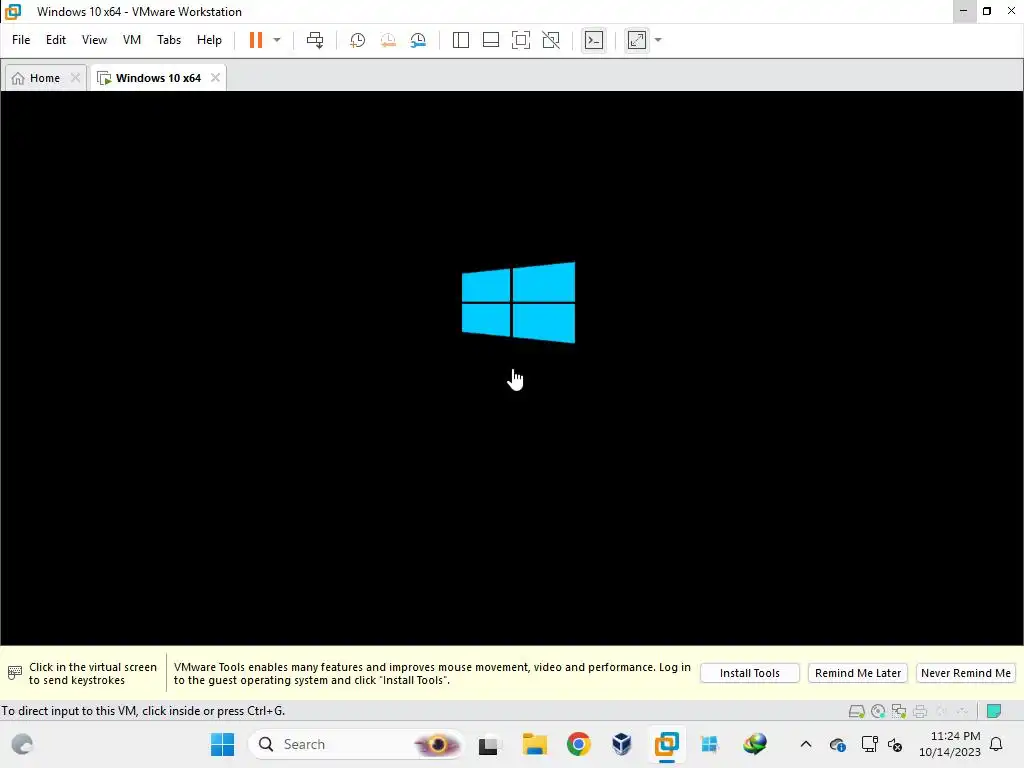Open the Tabs menu
This screenshot has width=1024, height=768.
(168, 40)
